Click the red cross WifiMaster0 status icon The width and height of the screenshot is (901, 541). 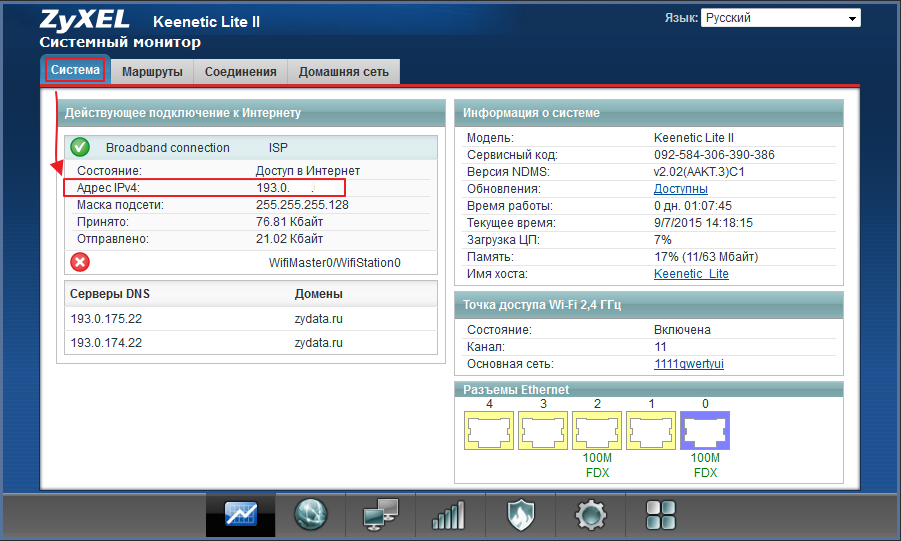point(80,262)
